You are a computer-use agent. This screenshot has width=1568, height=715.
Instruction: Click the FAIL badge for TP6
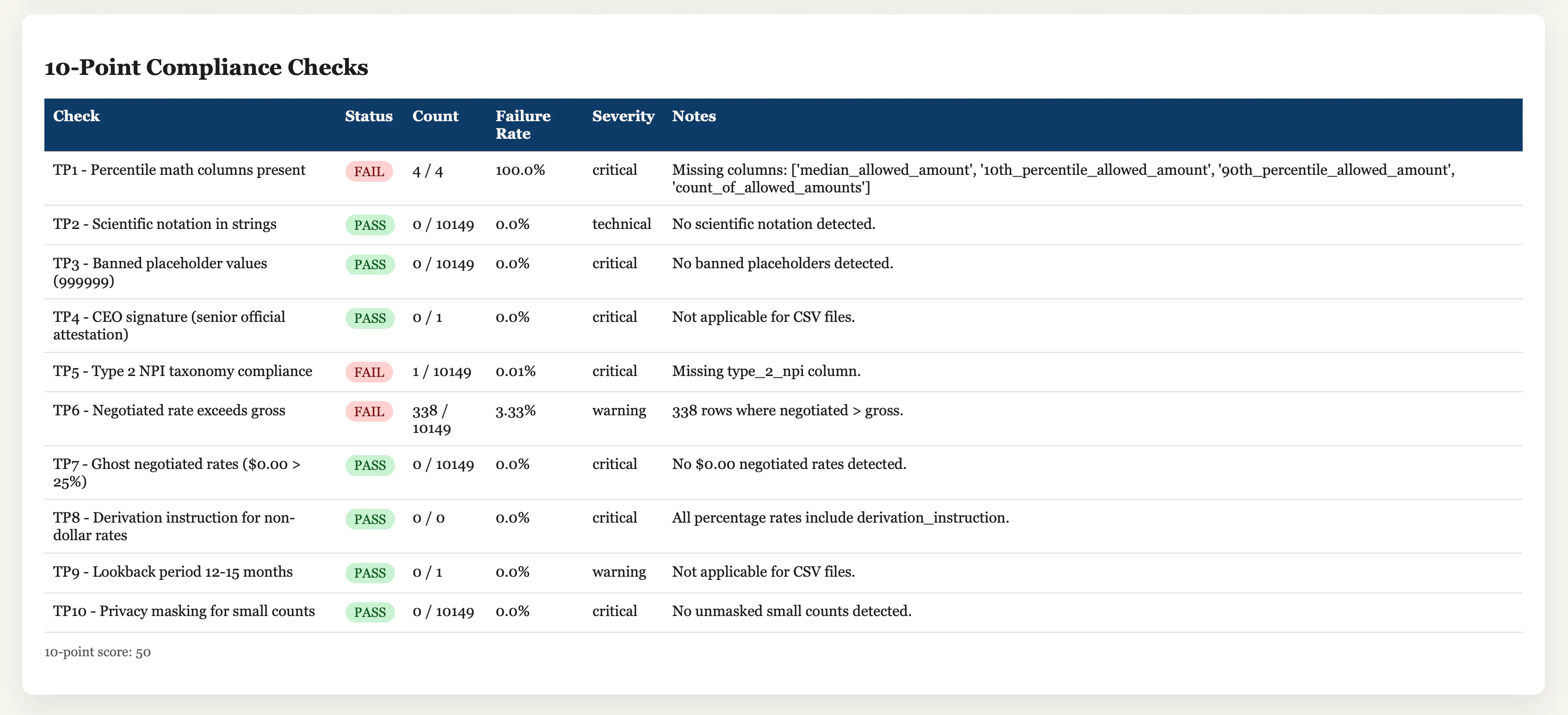369,411
